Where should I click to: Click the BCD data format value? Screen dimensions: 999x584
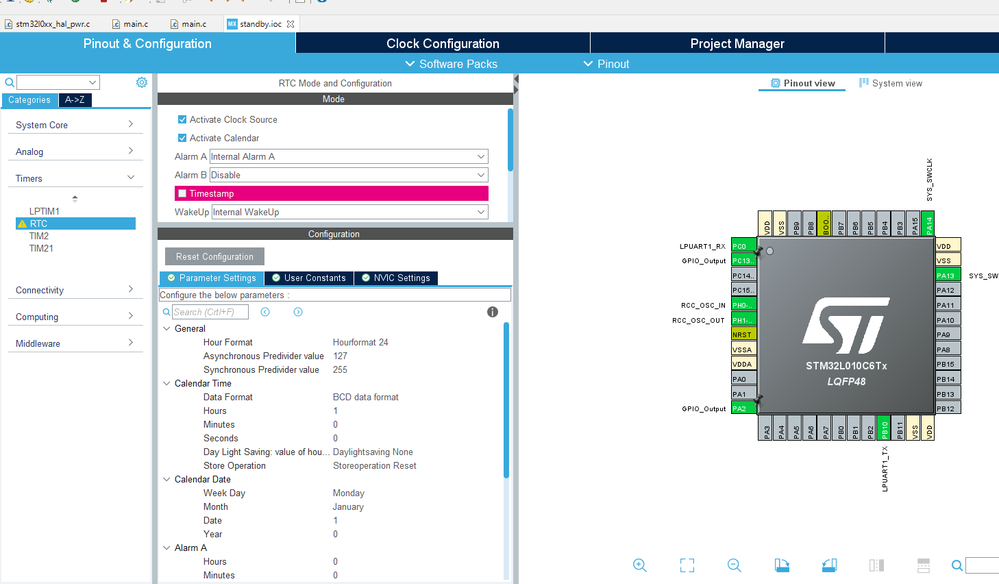click(x=366, y=397)
